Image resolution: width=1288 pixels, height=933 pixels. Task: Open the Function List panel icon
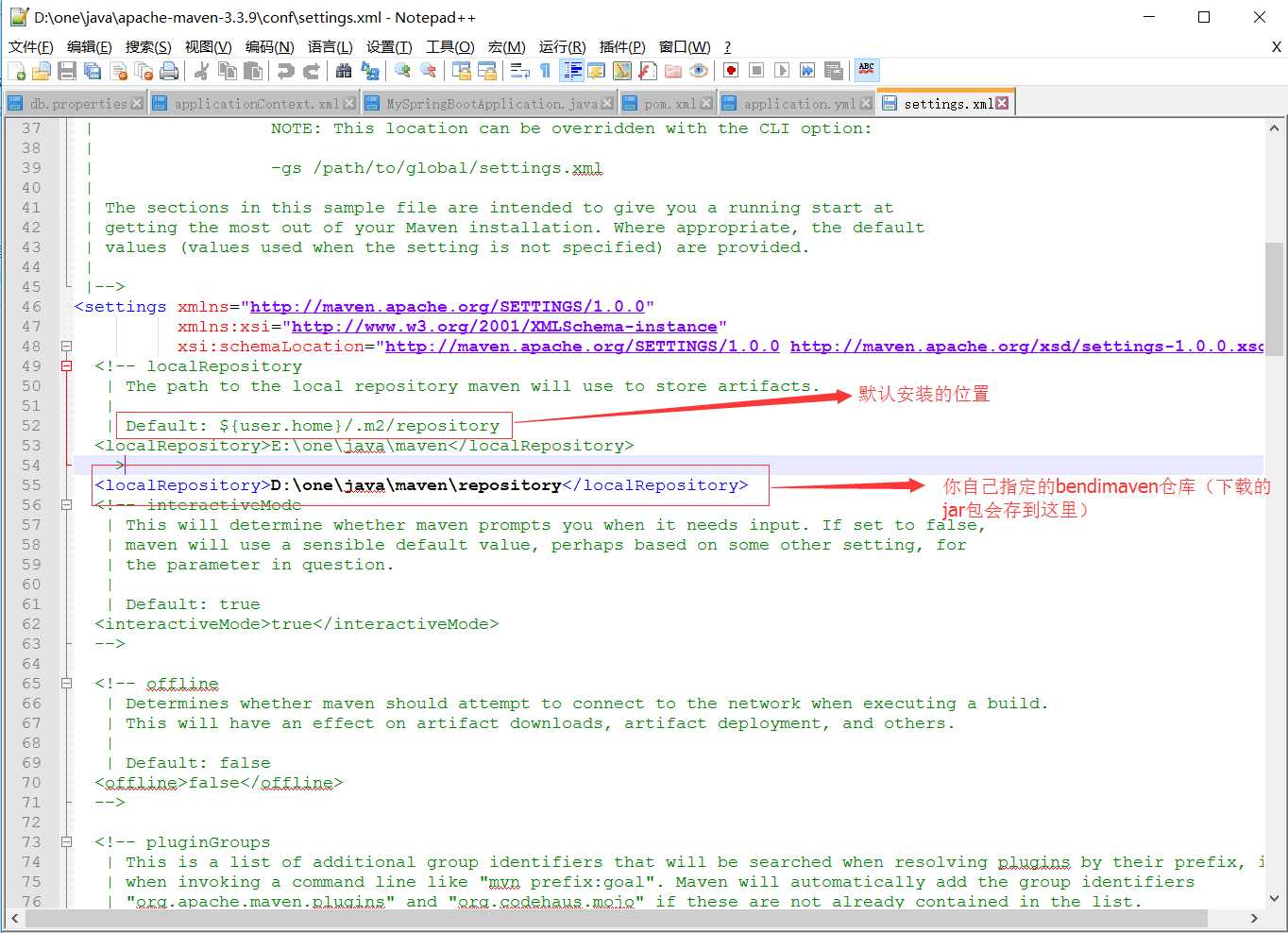pos(647,71)
